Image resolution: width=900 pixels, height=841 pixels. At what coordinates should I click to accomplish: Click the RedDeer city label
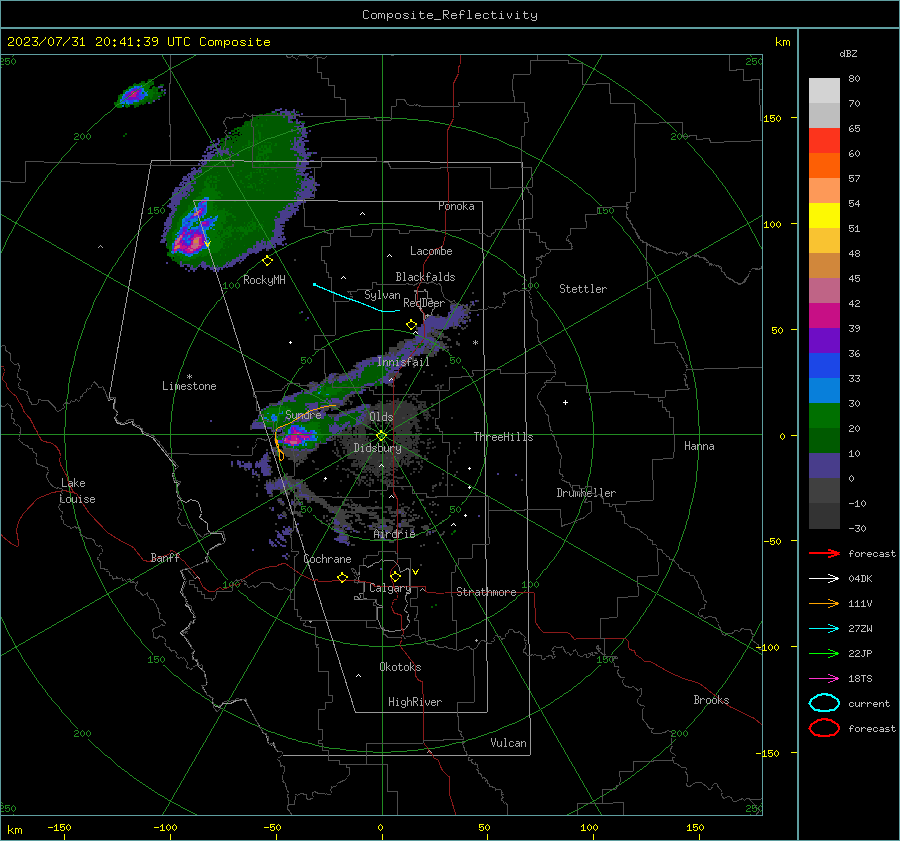point(424,303)
